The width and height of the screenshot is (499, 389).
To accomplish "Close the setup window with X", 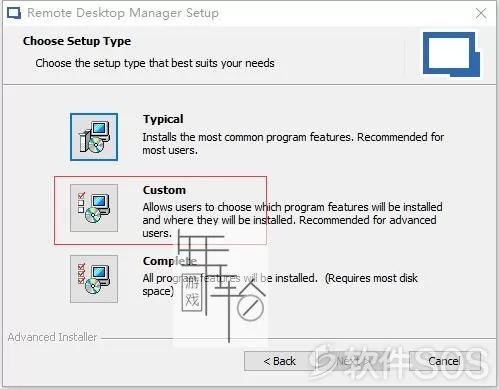I will coord(481,13).
